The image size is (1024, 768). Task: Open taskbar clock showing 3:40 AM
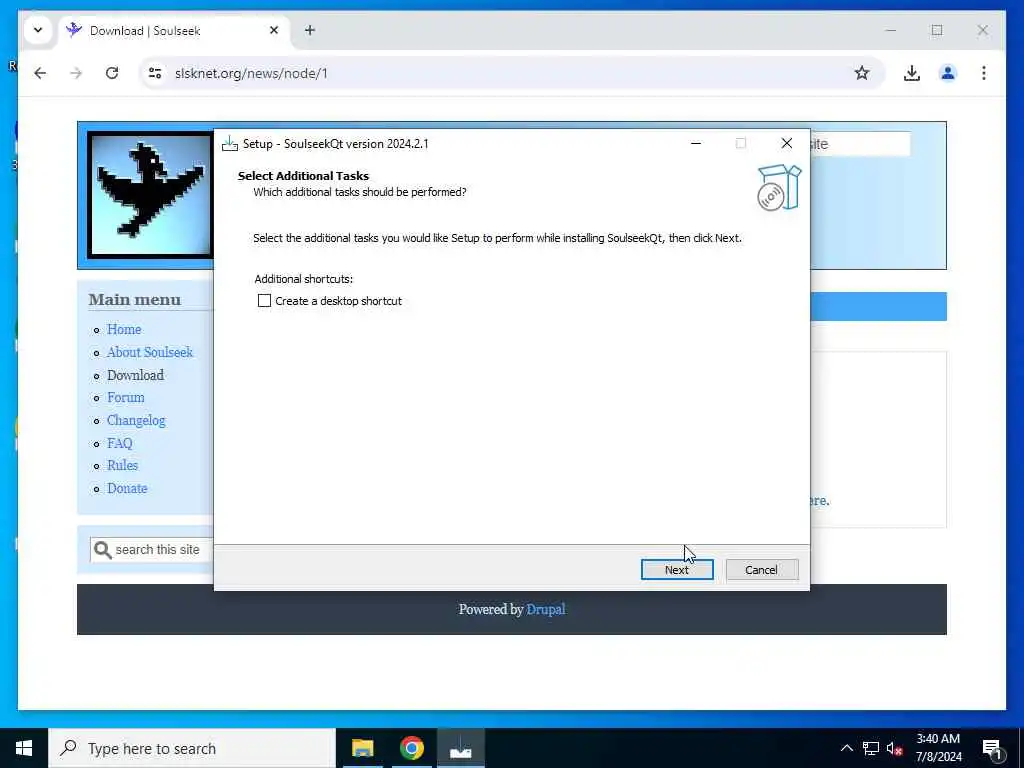(938, 748)
